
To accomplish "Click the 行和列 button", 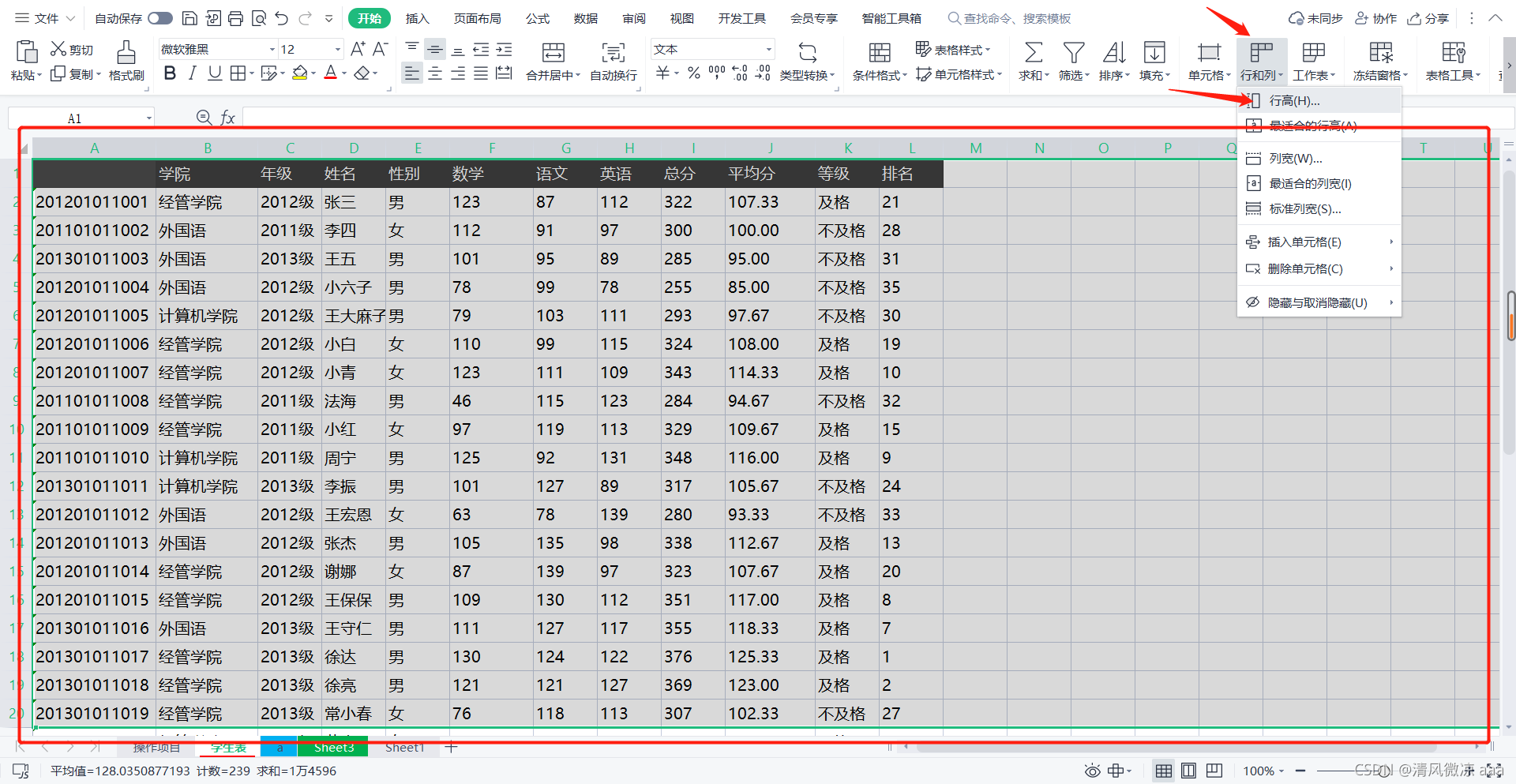I will pos(1262,62).
